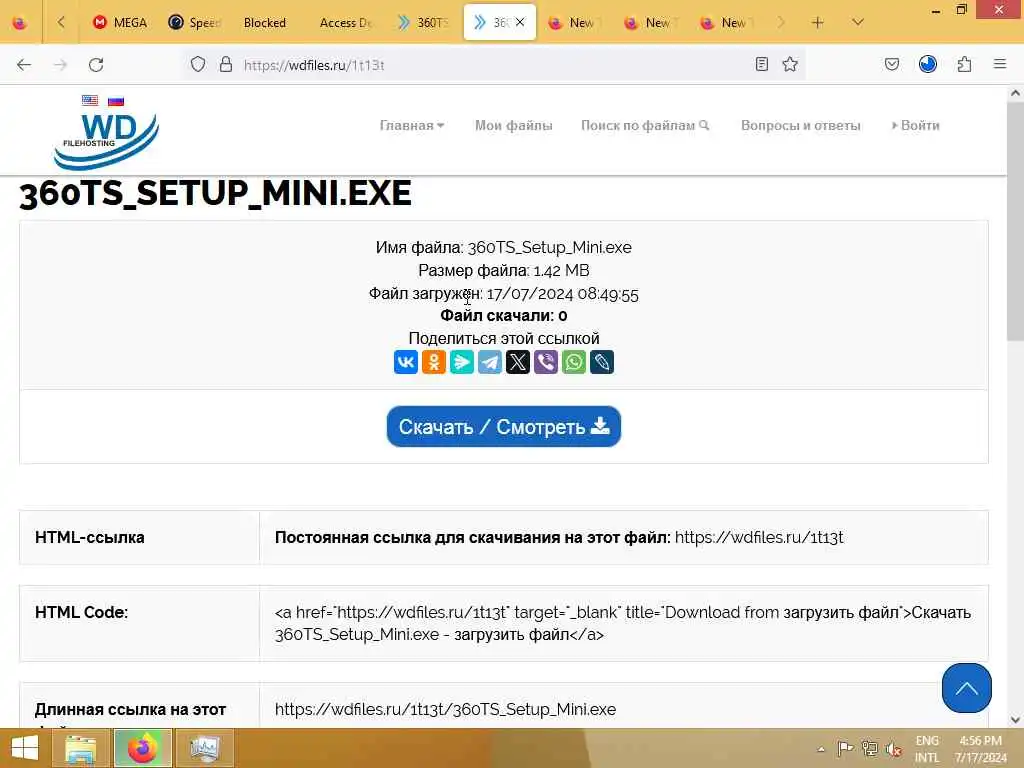Open the Windows Start button
The width and height of the screenshot is (1024, 768).
(x=25, y=748)
